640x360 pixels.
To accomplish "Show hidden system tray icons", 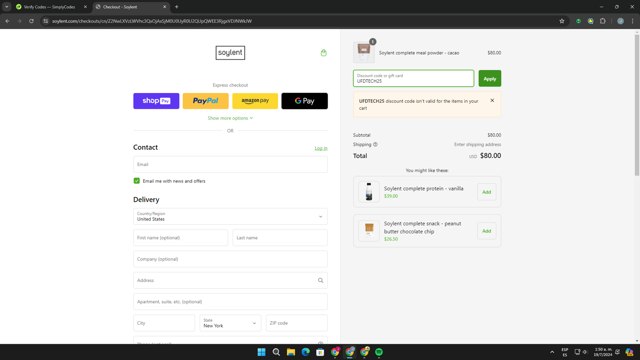I will coord(552,352).
